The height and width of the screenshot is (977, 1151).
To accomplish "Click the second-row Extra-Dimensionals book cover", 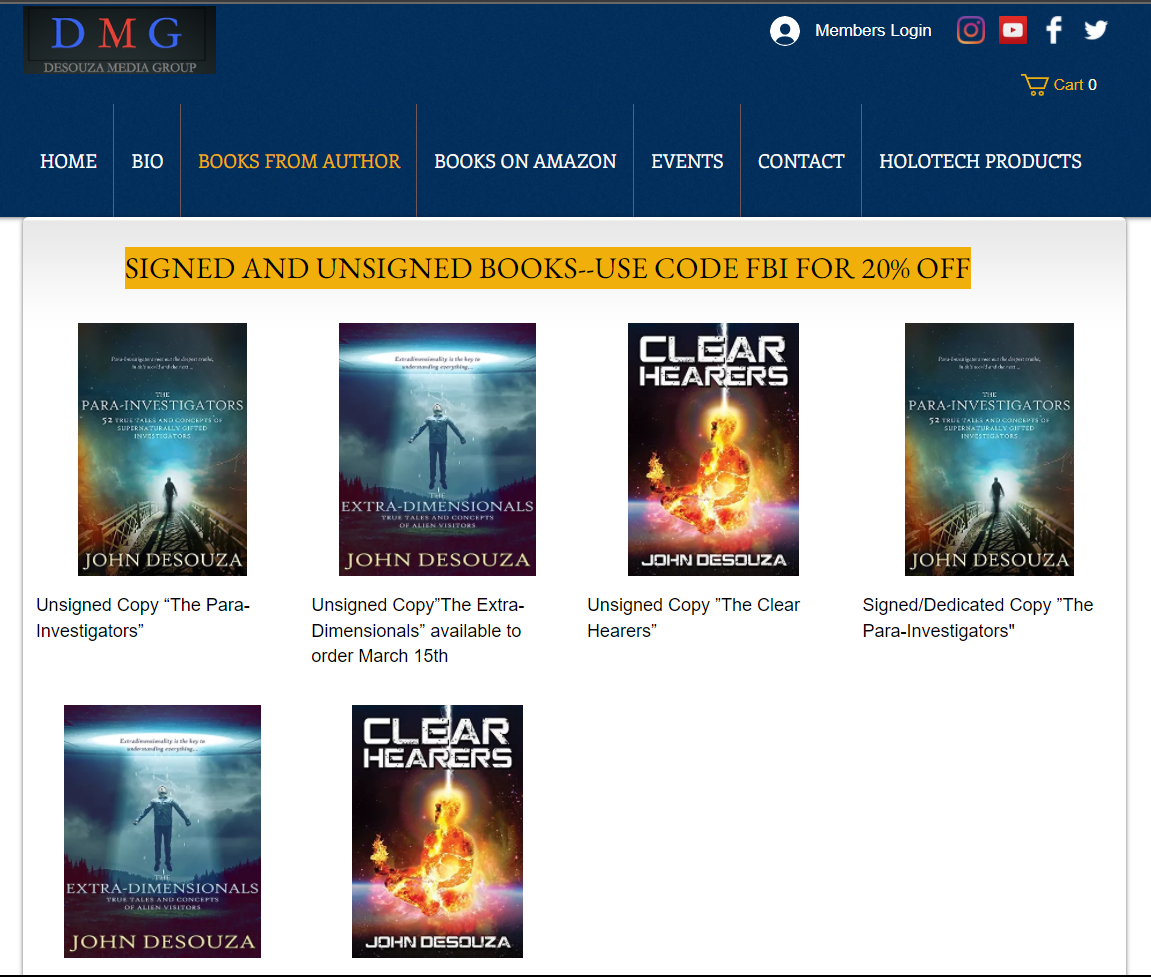I will [162, 832].
